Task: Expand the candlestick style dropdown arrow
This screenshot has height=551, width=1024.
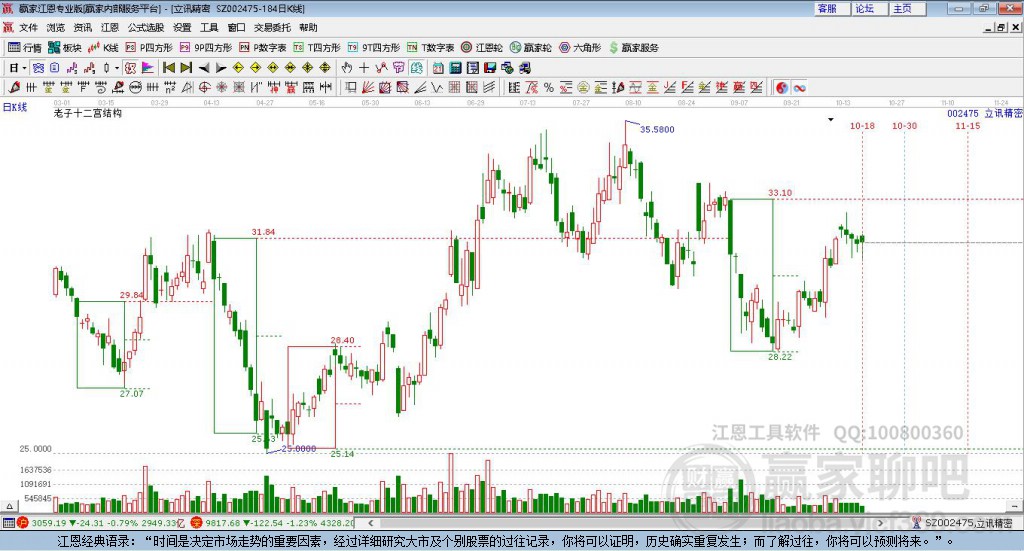Action: click(x=117, y=68)
